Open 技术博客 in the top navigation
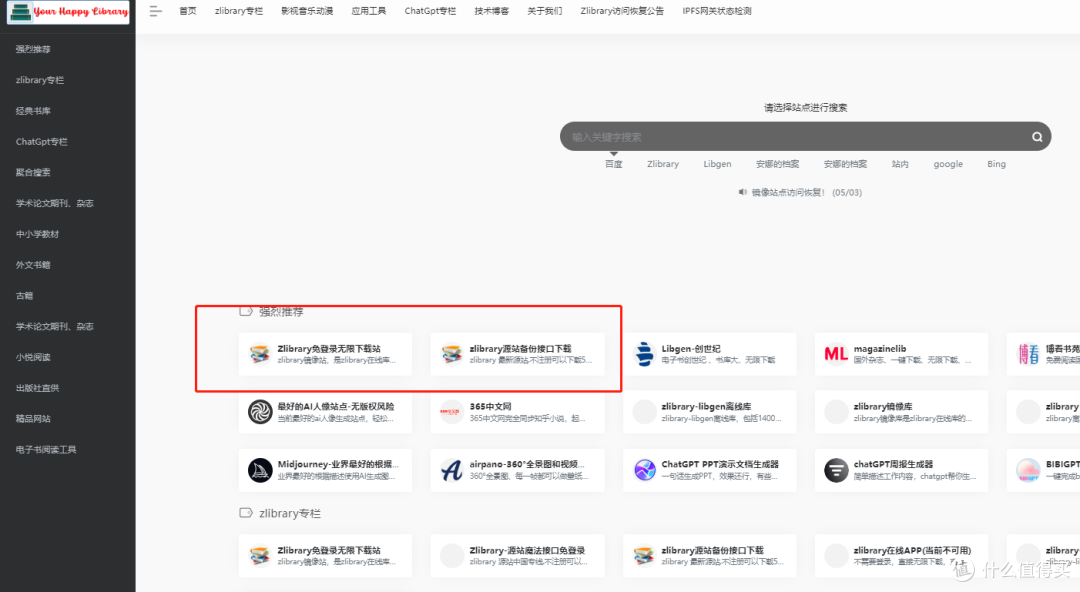 [x=492, y=11]
